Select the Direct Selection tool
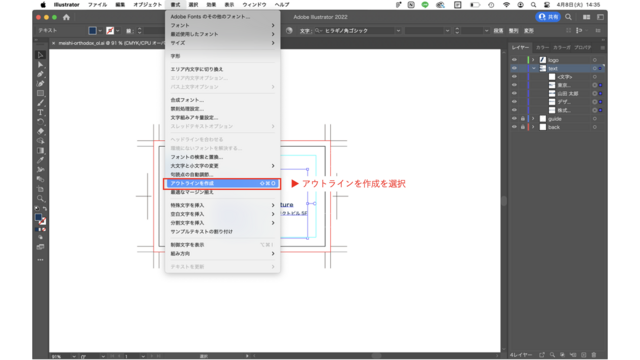 click(40, 64)
